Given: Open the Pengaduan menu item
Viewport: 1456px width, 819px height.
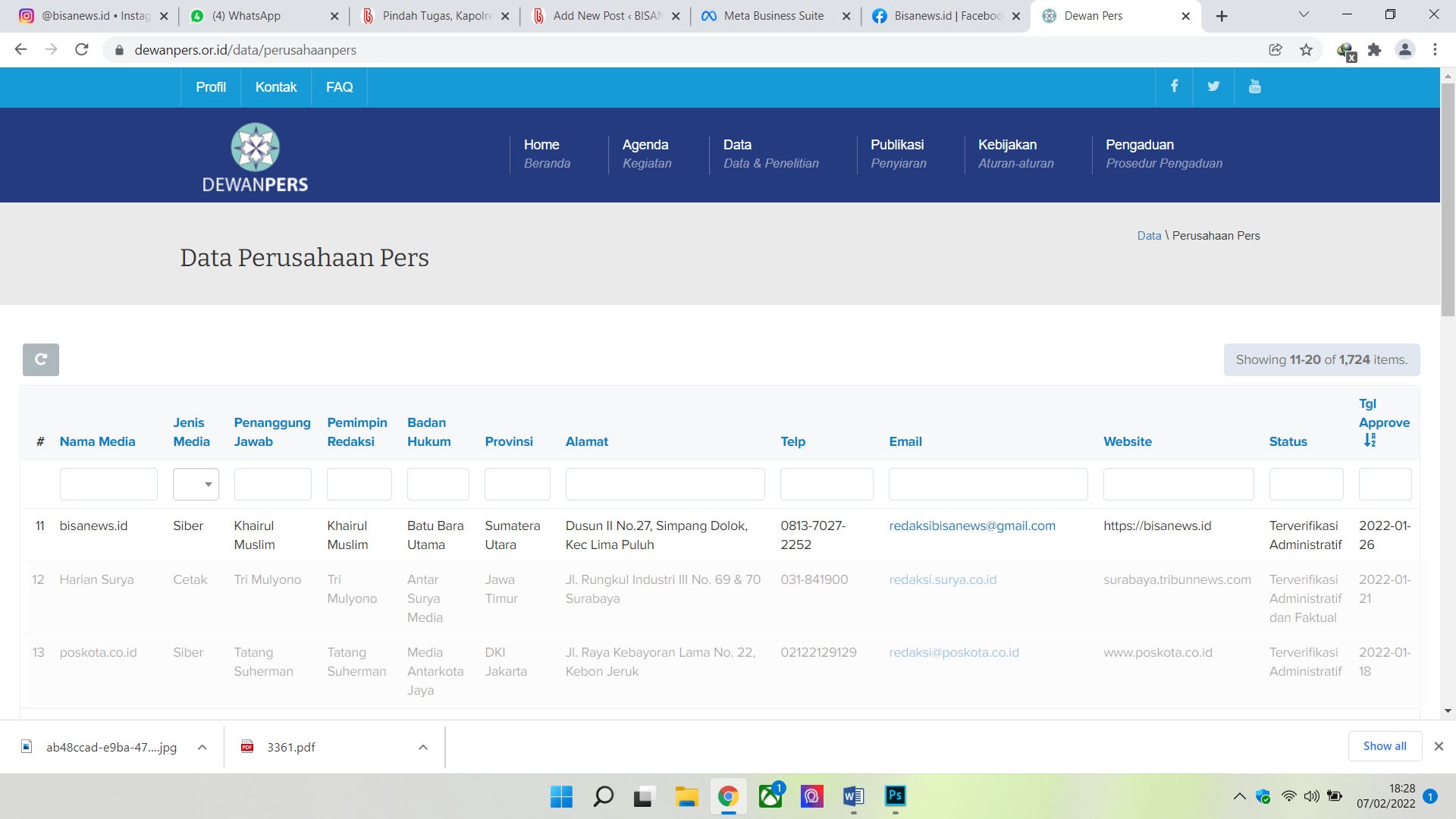Looking at the screenshot, I should coord(1139,145).
